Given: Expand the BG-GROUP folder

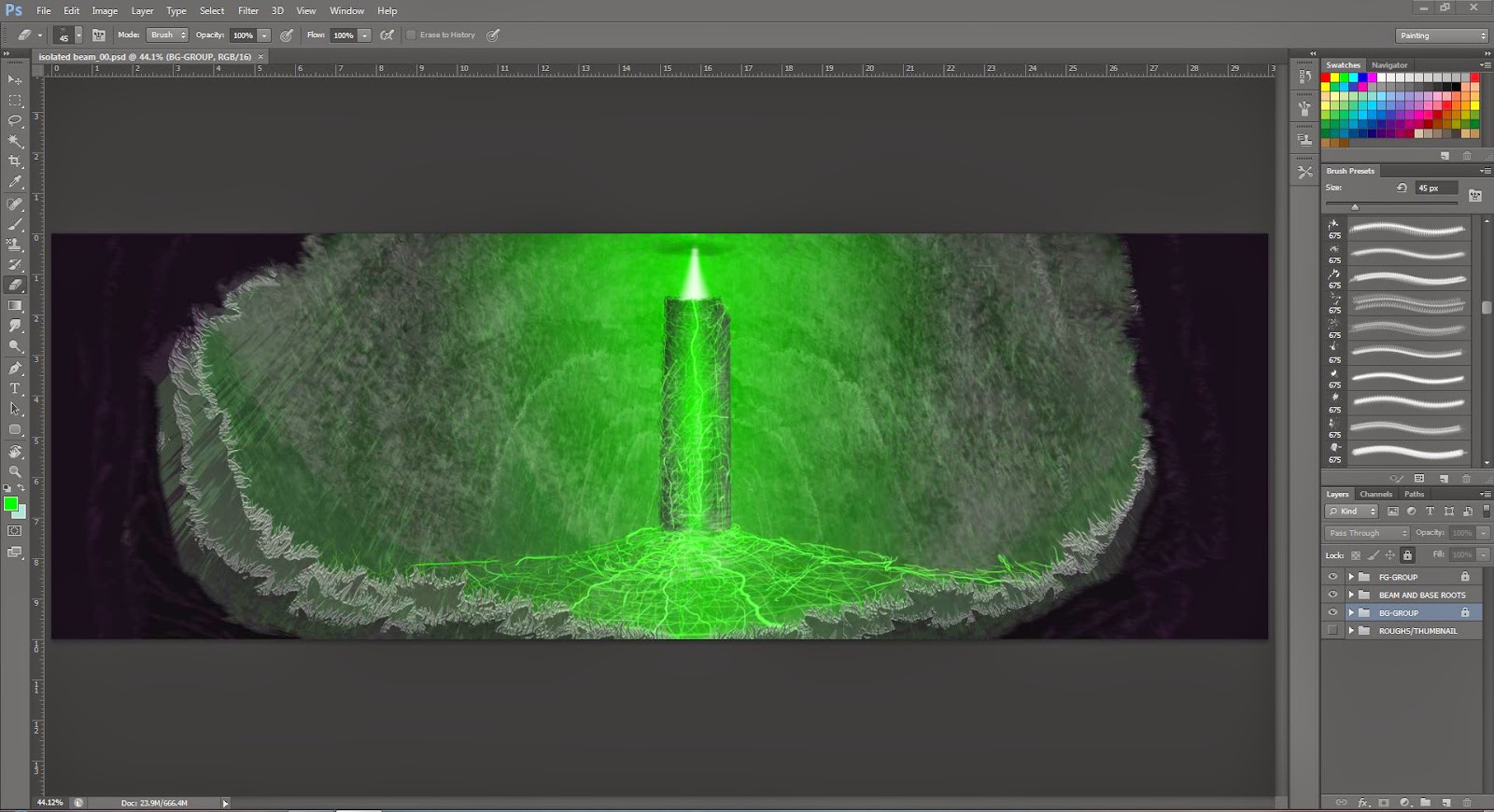Looking at the screenshot, I should click(1350, 612).
